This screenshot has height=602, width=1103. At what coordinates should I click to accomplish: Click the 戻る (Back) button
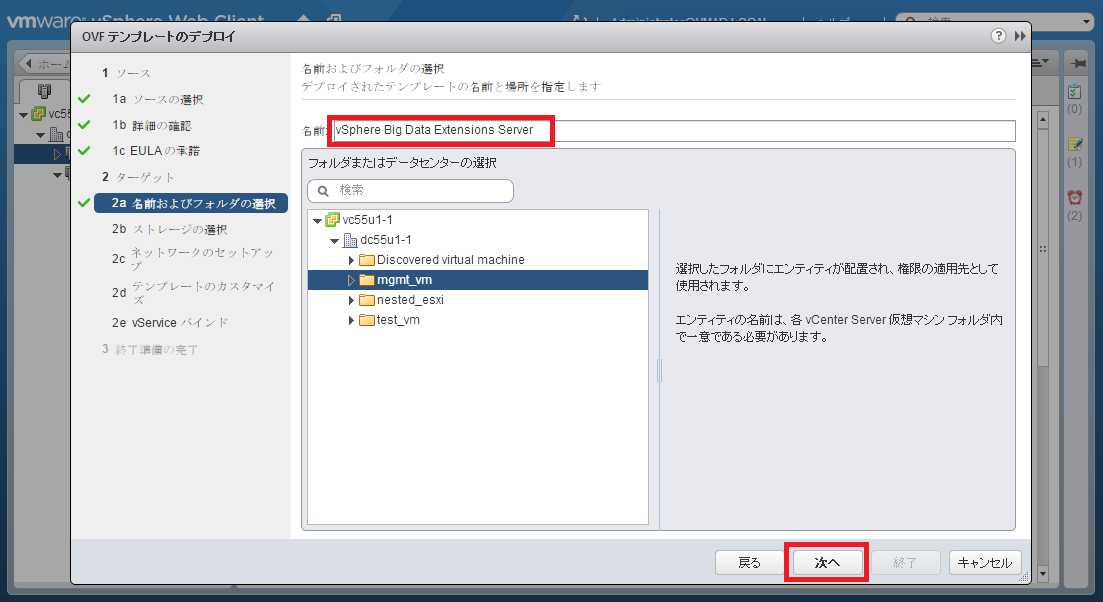pyautogui.click(x=749, y=563)
